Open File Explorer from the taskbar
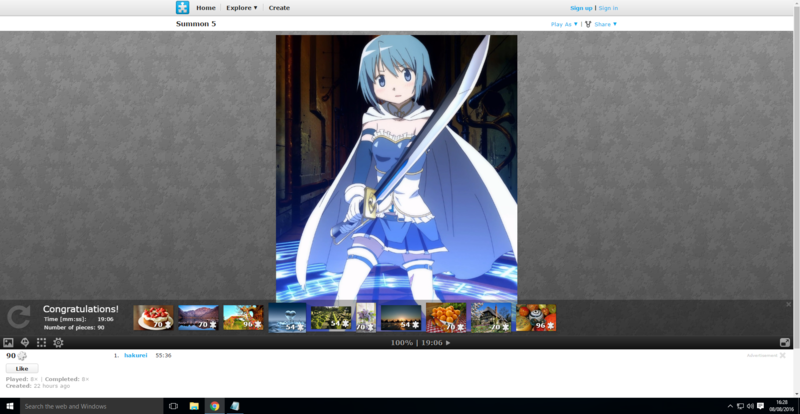The width and height of the screenshot is (800, 414). pyautogui.click(x=194, y=406)
